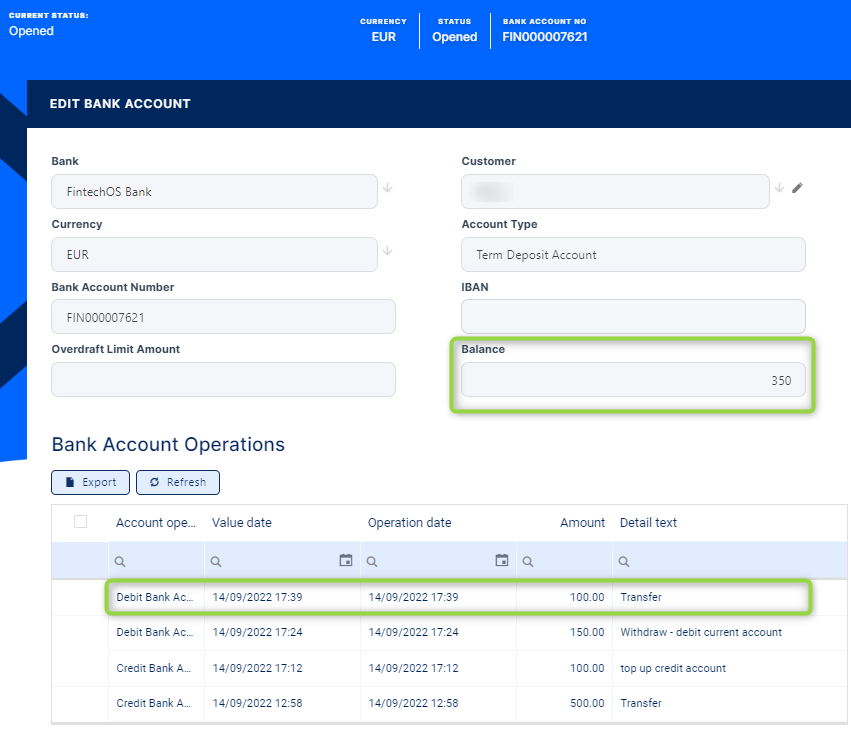This screenshot has width=851, height=729.
Task: Click search icon in Amount filter
Action: click(x=527, y=561)
